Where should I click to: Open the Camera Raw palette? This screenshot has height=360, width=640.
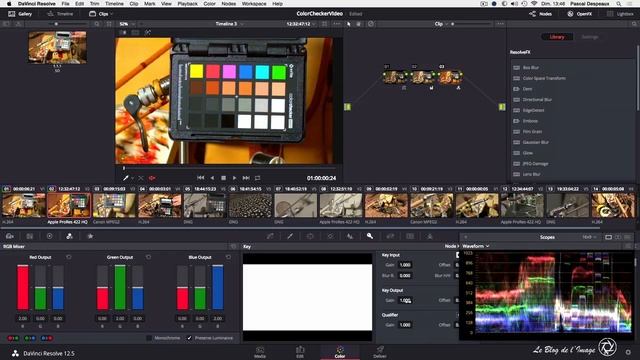pyautogui.click(x=10, y=236)
